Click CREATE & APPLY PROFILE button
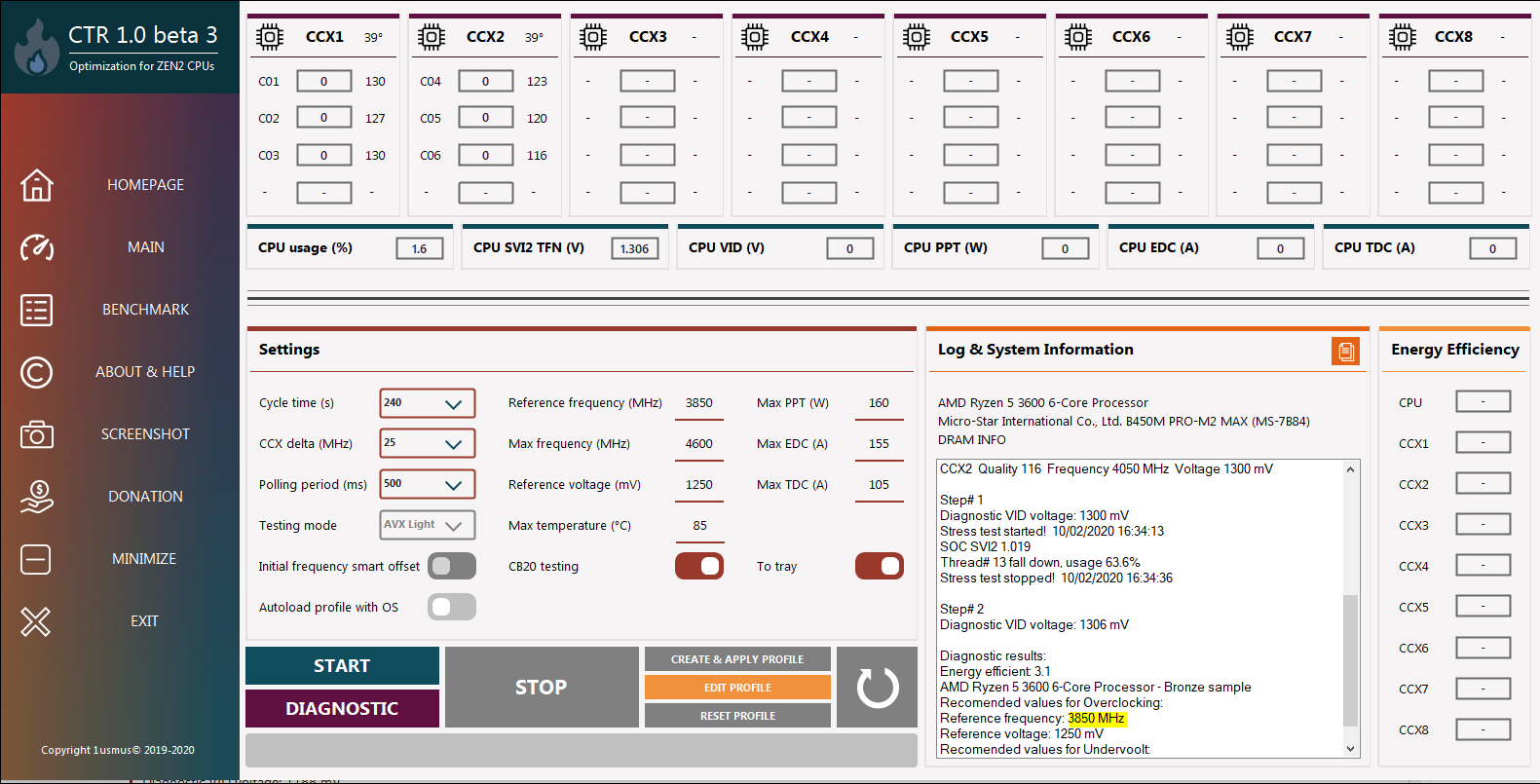 [x=737, y=659]
